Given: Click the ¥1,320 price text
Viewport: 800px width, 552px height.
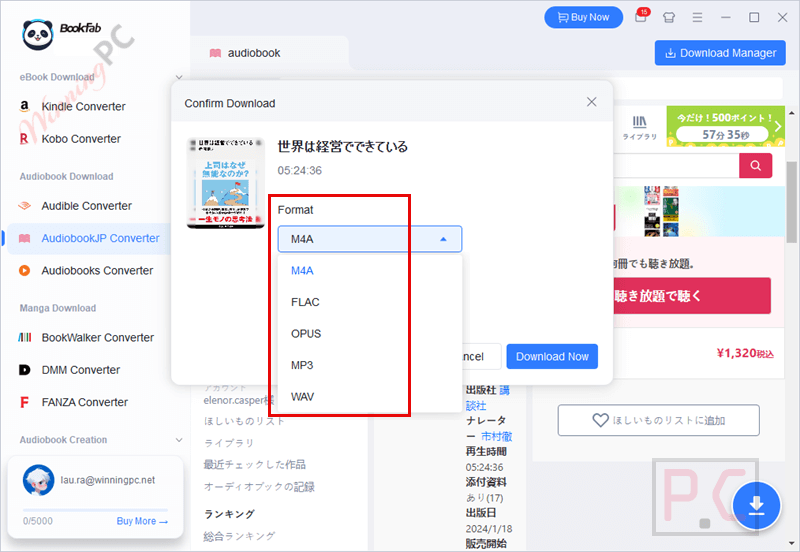Looking at the screenshot, I should [745, 353].
